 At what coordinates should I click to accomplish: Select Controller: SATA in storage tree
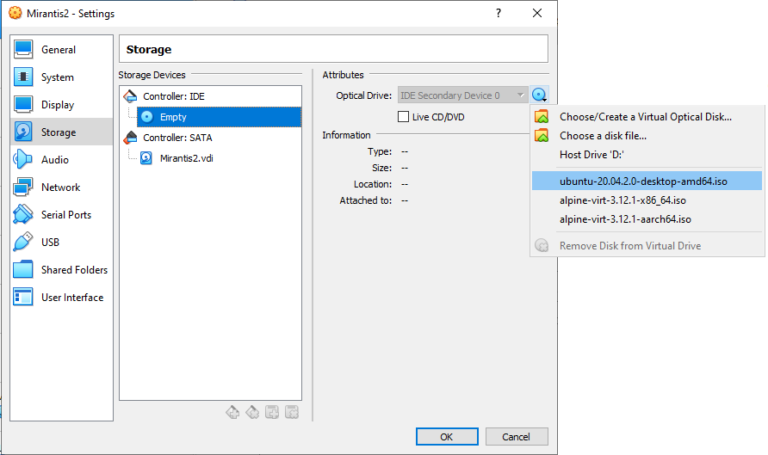[x=181, y=137]
